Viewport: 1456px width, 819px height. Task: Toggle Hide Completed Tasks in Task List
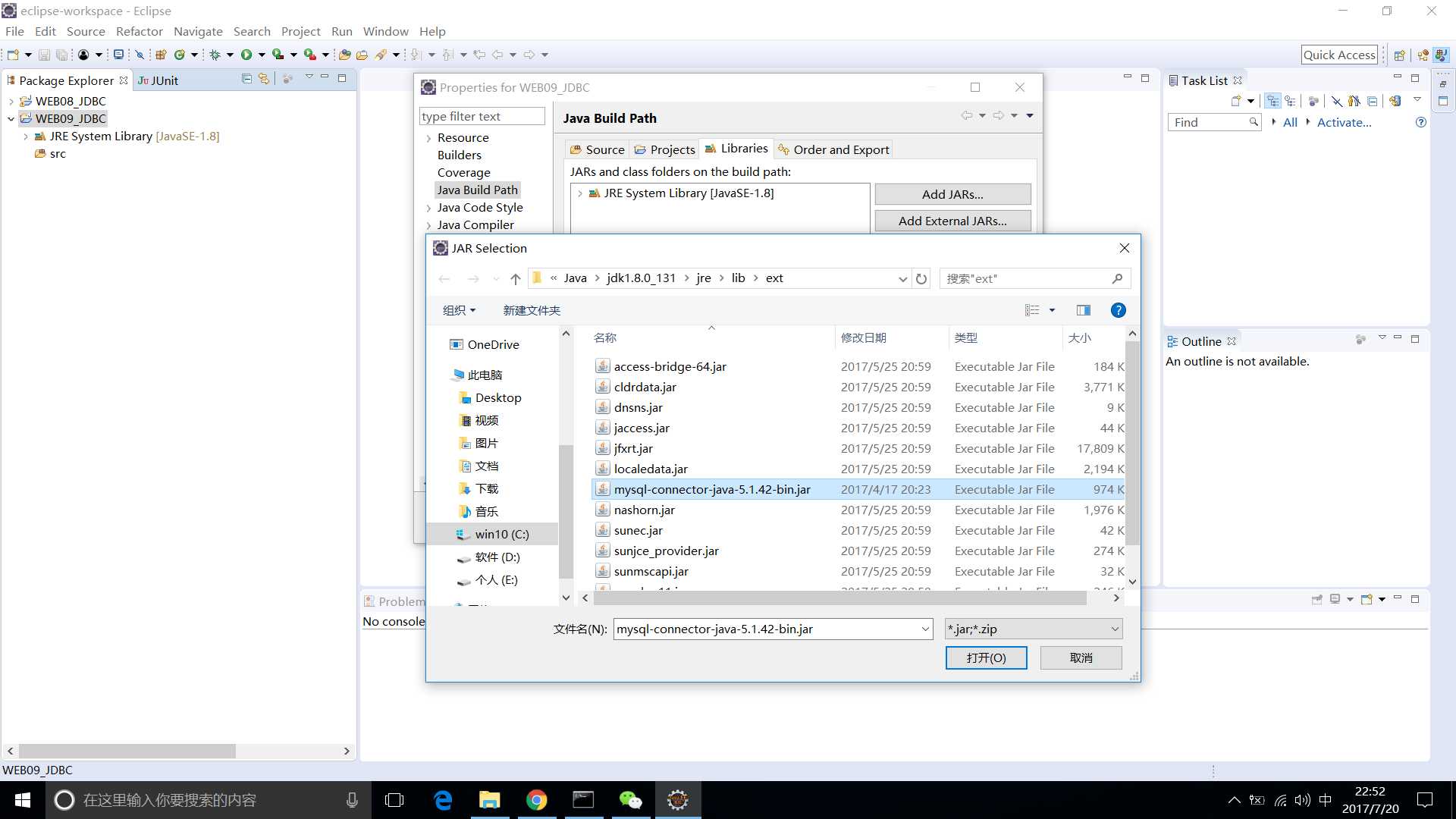(x=1337, y=101)
